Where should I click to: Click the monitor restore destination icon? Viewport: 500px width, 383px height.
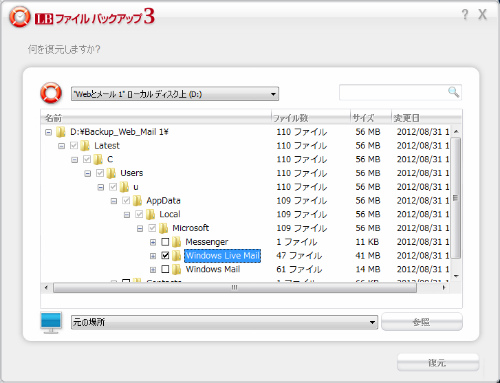pyautogui.click(x=51, y=322)
